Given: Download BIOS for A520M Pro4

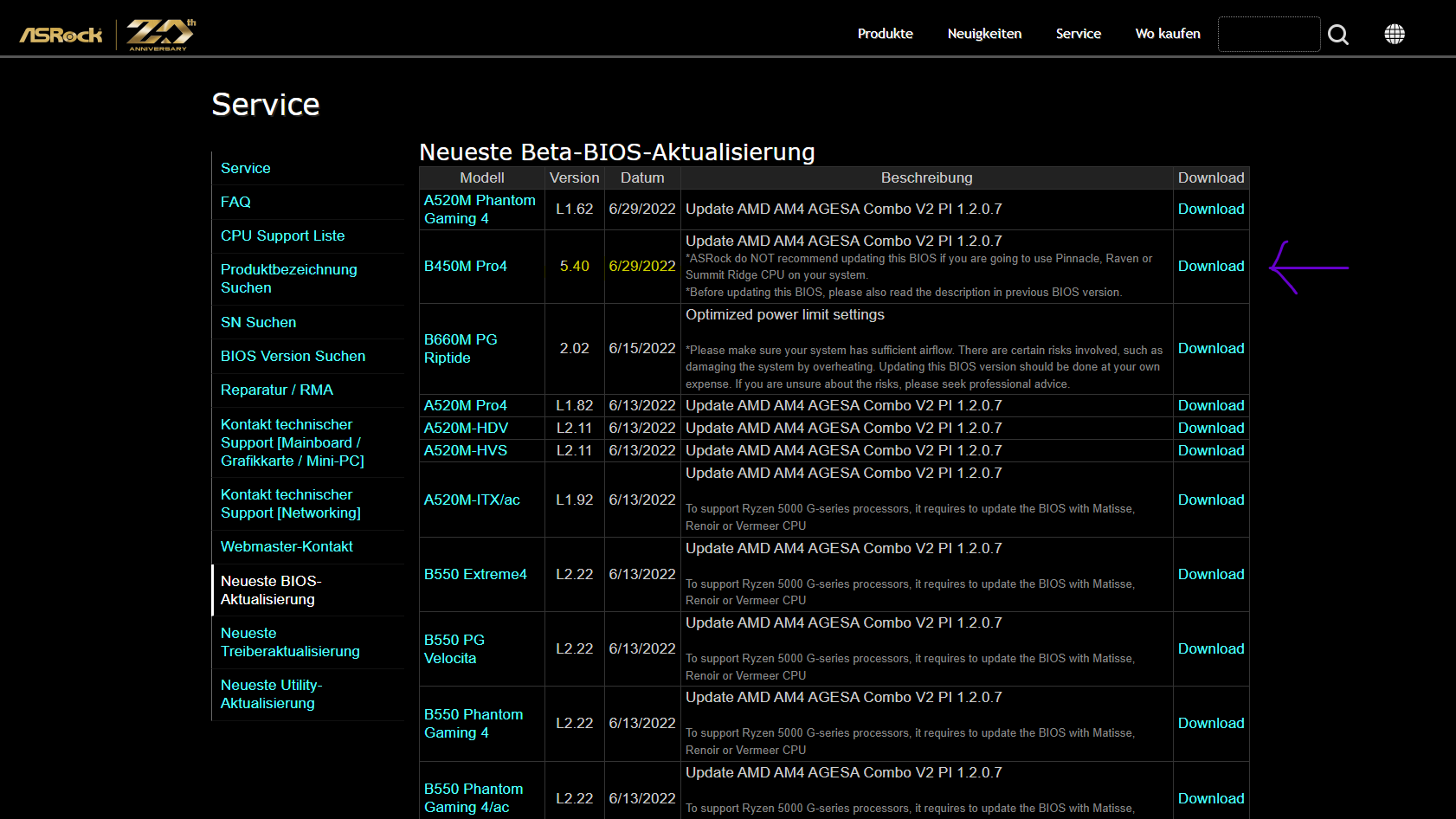Looking at the screenshot, I should click(1211, 405).
